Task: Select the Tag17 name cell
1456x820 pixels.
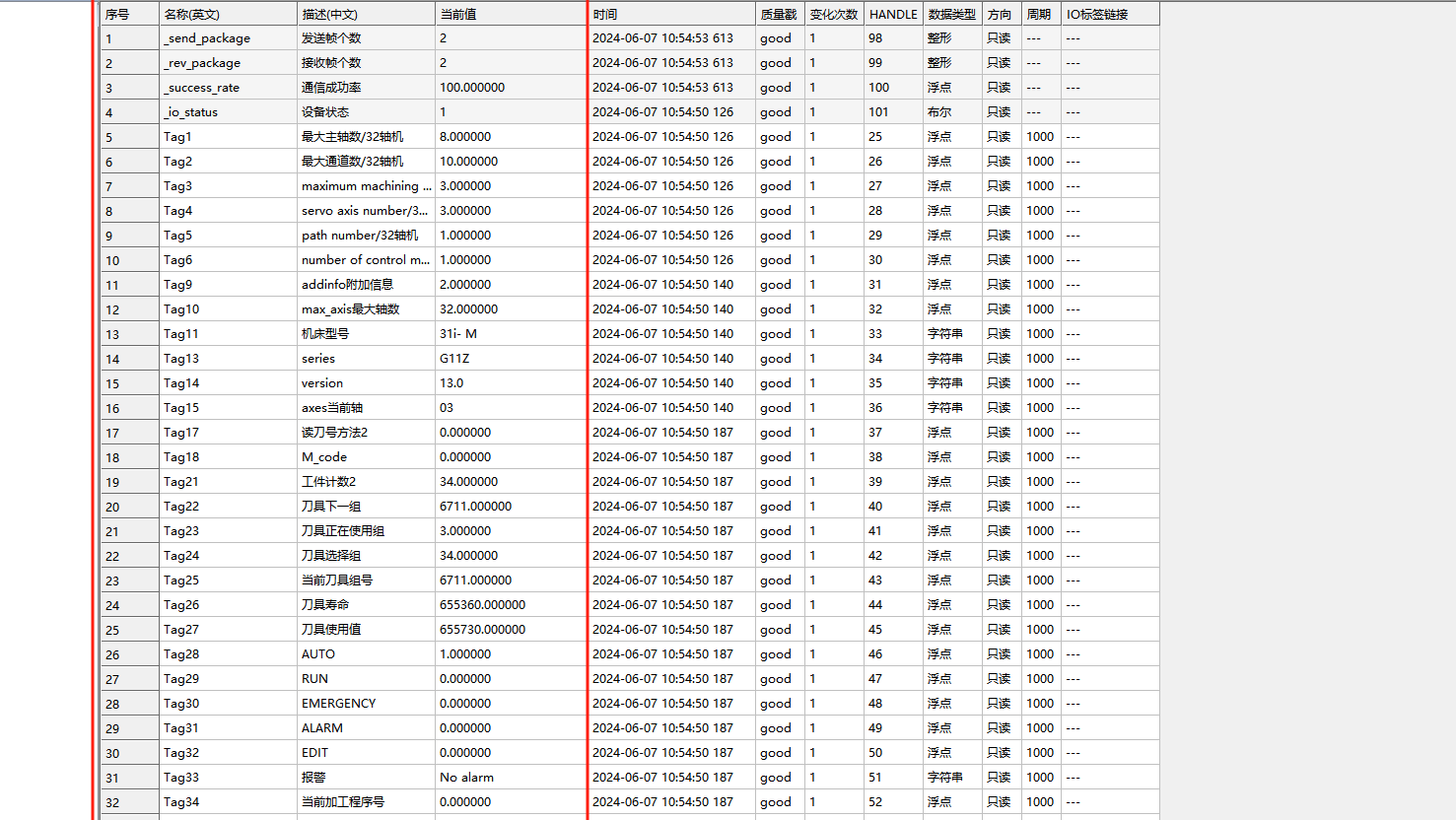Action: 228,432
